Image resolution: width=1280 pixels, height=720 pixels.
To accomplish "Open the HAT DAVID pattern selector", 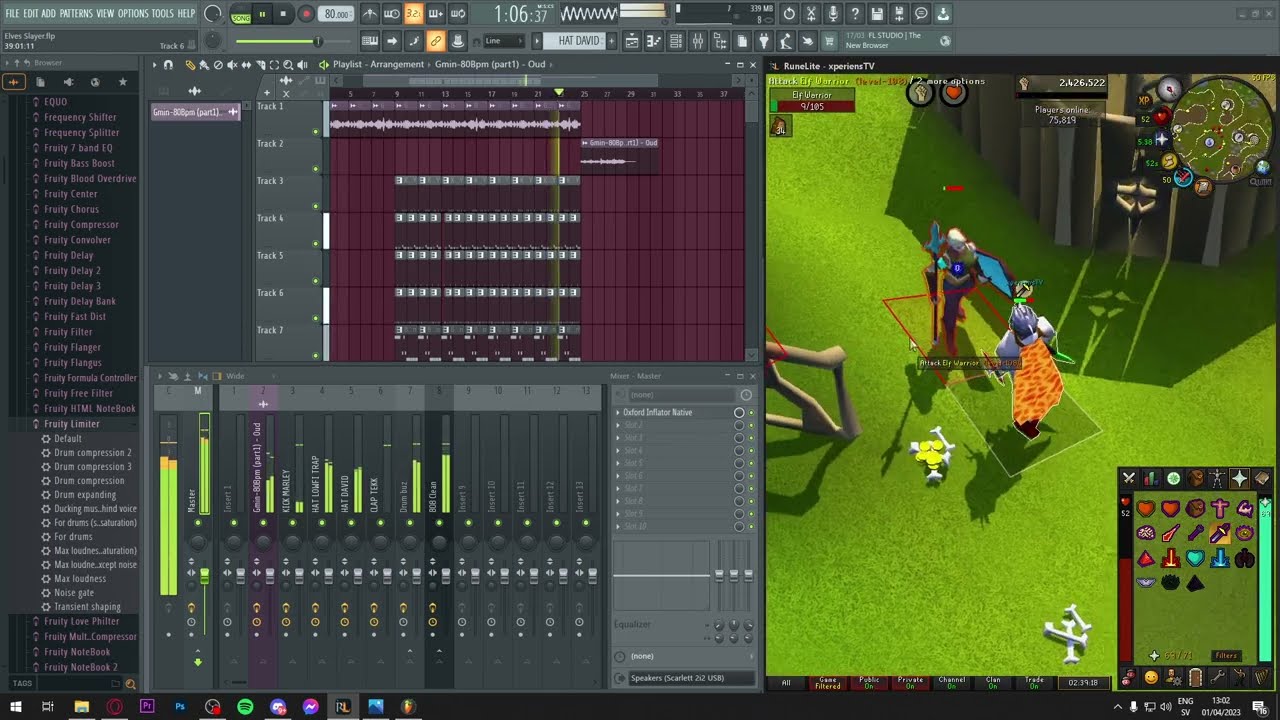I will pyautogui.click(x=578, y=41).
